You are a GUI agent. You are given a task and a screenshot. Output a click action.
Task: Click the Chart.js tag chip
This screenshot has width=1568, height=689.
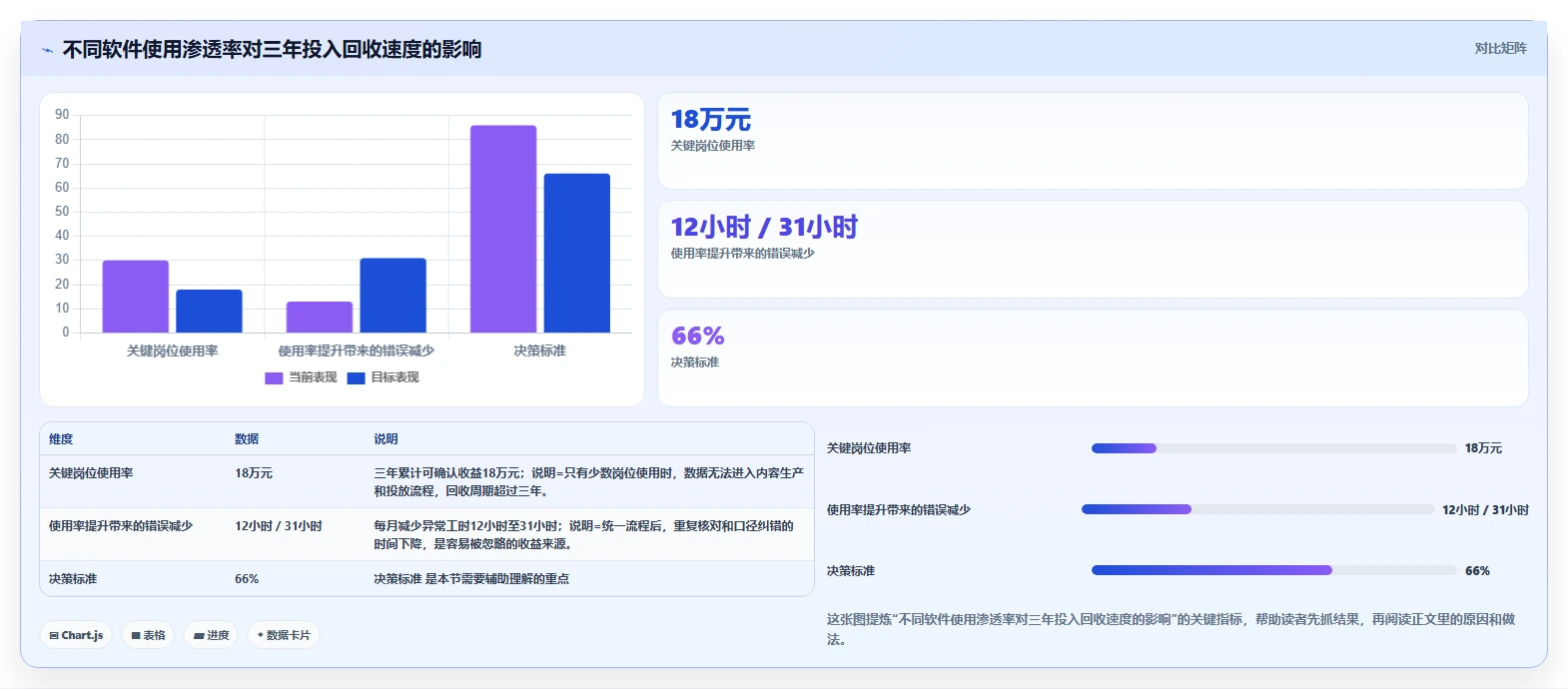pos(76,635)
